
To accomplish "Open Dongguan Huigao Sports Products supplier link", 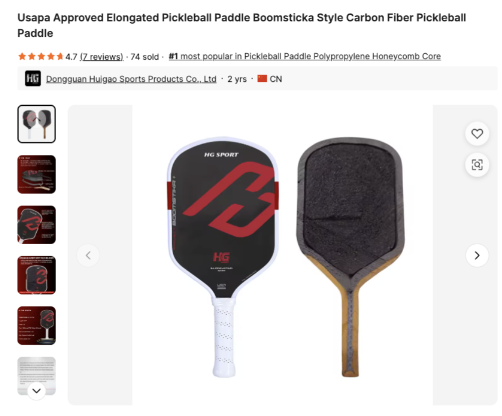I will pos(131,79).
